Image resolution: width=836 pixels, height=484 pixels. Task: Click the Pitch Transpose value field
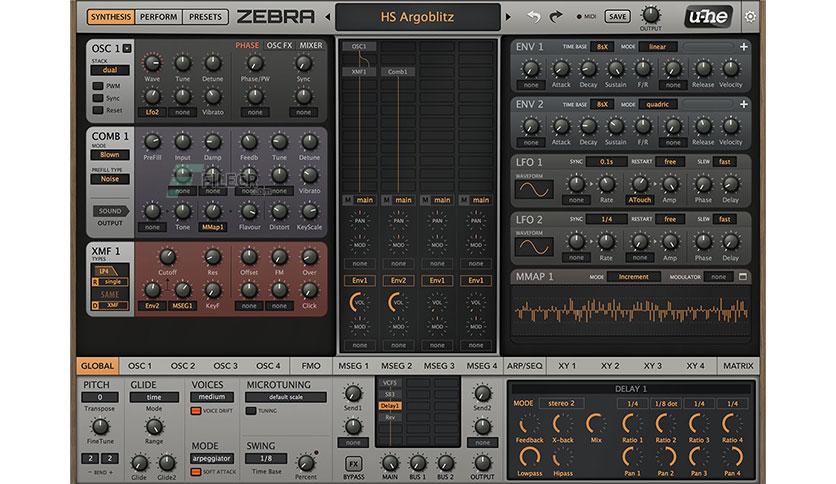tap(100, 397)
